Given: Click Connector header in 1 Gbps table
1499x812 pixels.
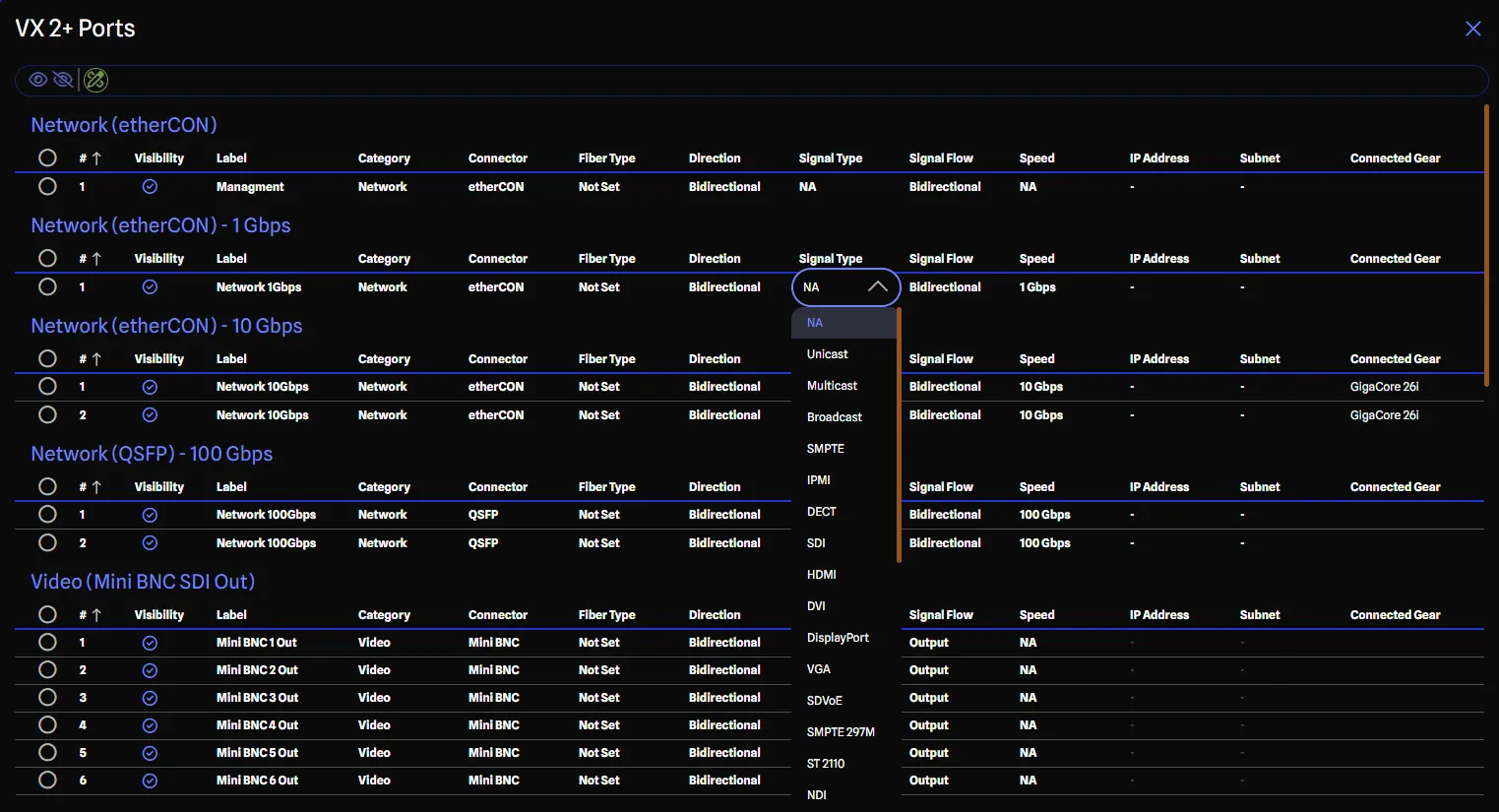Looking at the screenshot, I should click(498, 258).
